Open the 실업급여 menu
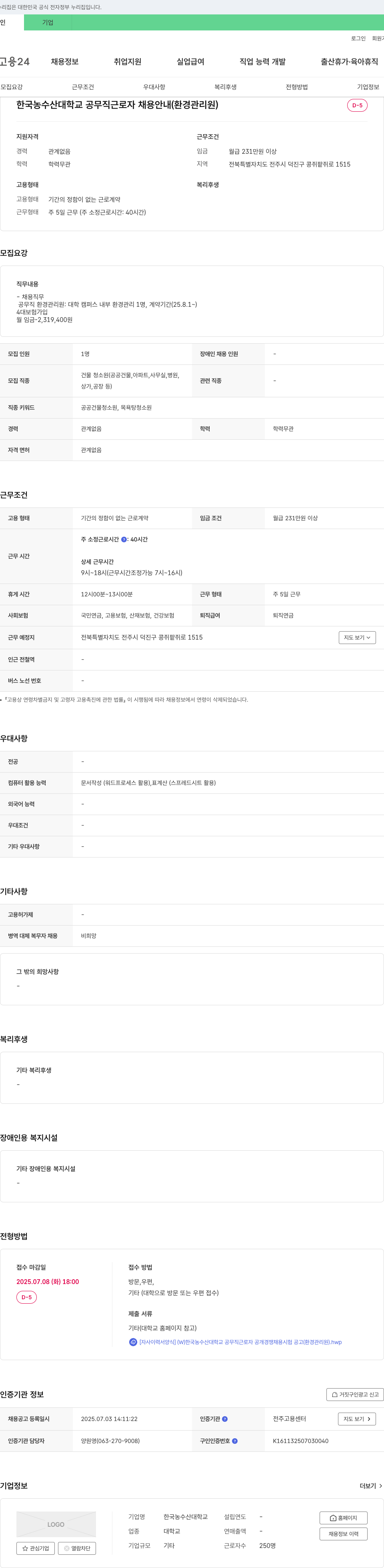This screenshot has width=384, height=1568. (190, 61)
